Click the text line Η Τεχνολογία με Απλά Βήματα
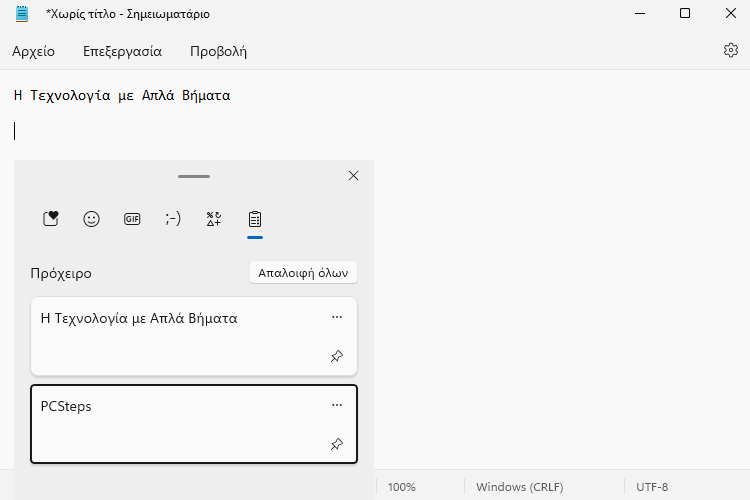This screenshot has height=500, width=750. 122,95
